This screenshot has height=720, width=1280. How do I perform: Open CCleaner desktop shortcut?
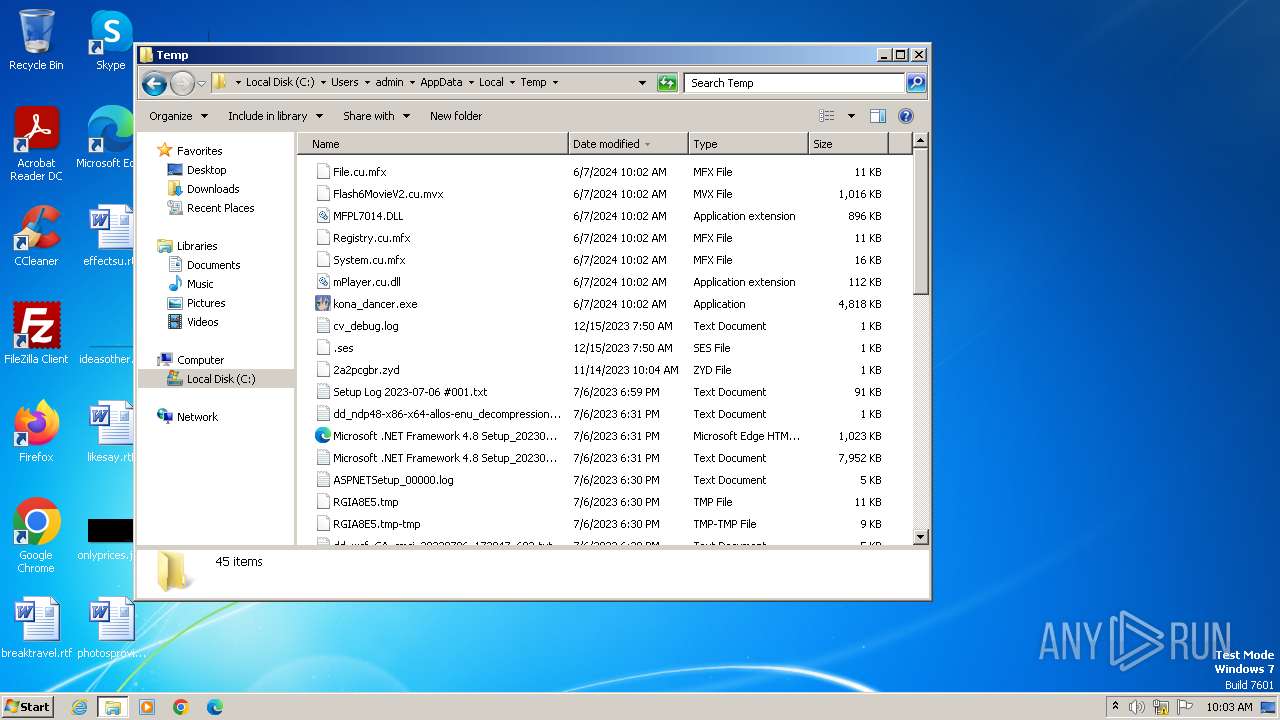36,236
